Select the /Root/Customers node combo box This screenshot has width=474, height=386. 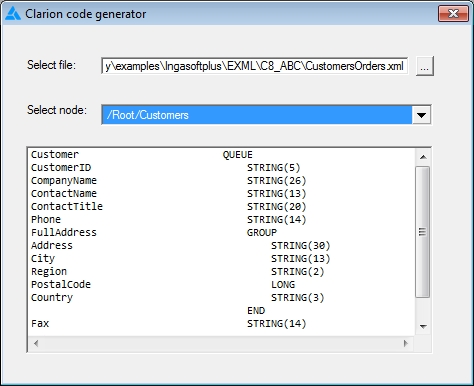(x=266, y=115)
